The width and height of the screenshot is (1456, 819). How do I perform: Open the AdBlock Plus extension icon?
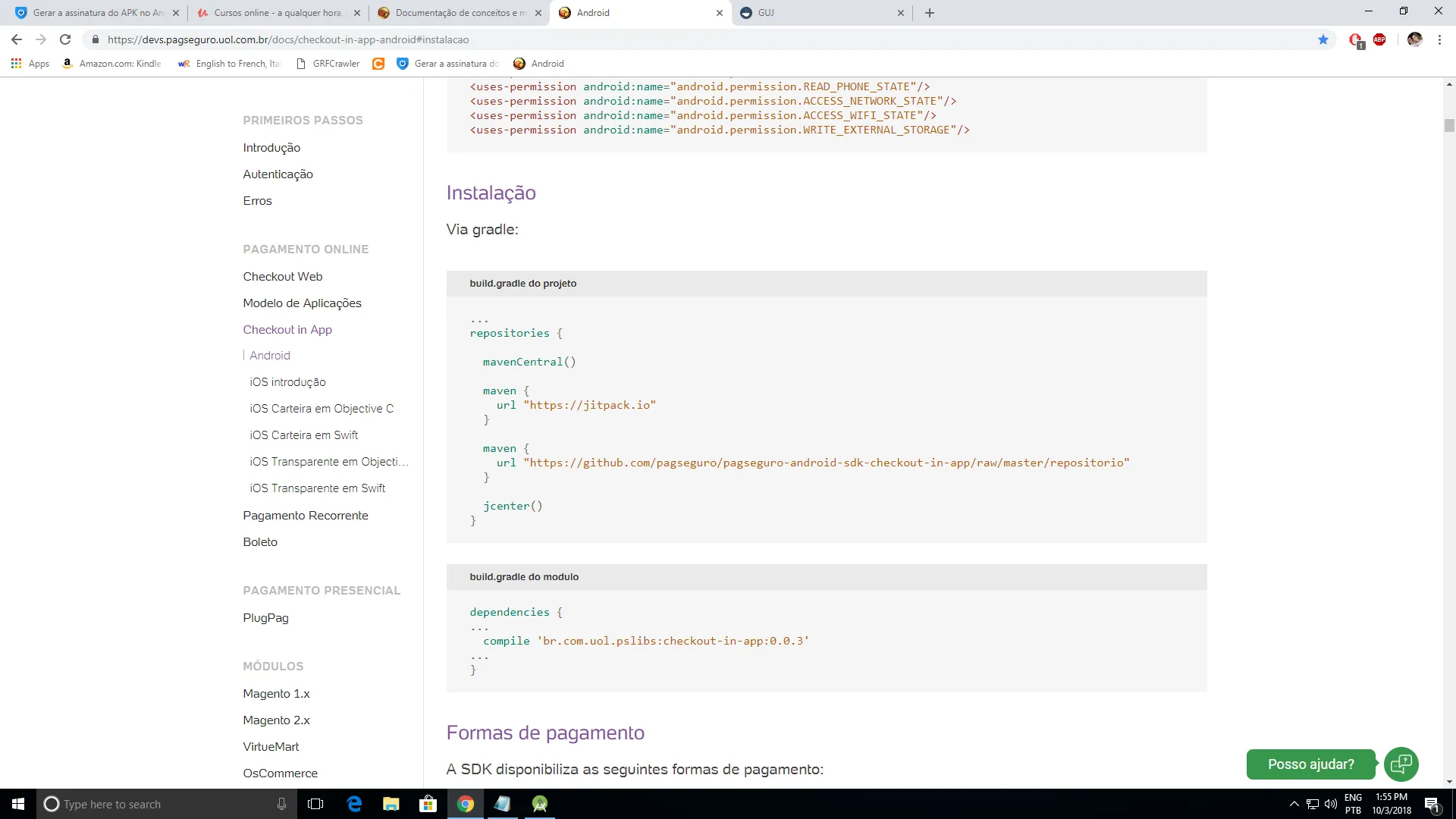[1379, 39]
